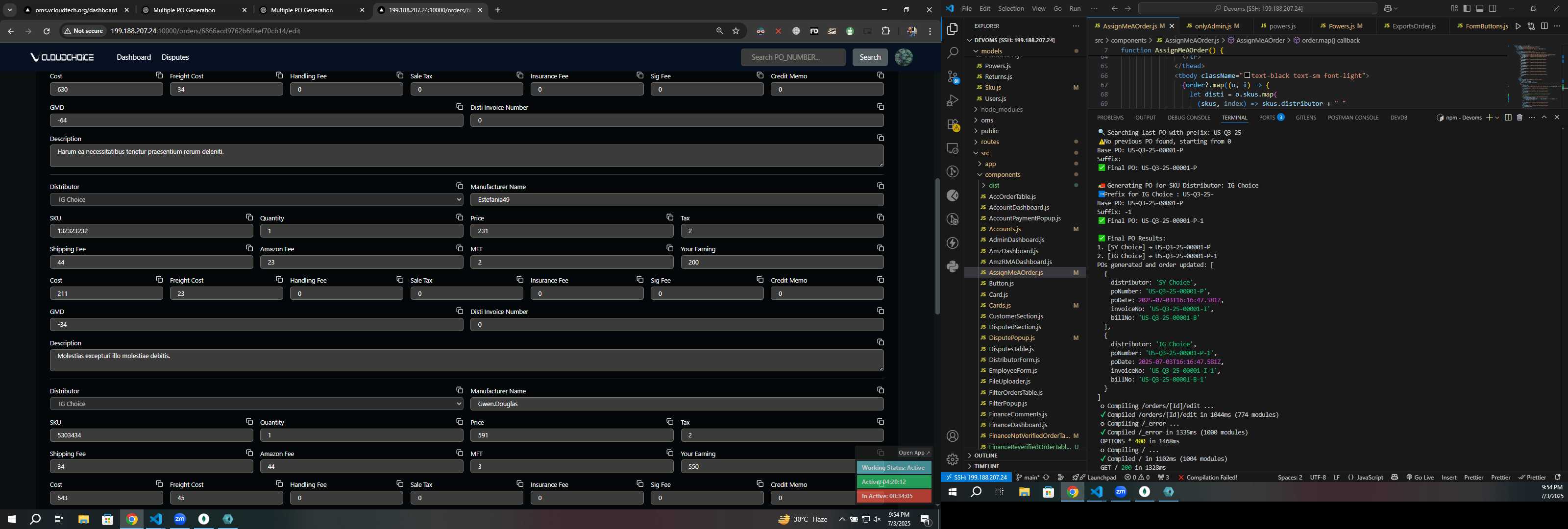Toggle VS Code primary side bar layout
The height and width of the screenshot is (529, 1568).
pyautogui.click(x=1467, y=8)
